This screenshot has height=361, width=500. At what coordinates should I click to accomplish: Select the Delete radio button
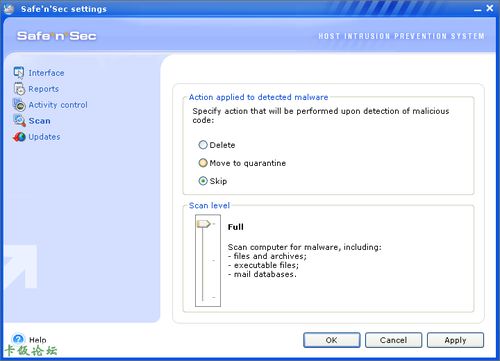point(203,145)
